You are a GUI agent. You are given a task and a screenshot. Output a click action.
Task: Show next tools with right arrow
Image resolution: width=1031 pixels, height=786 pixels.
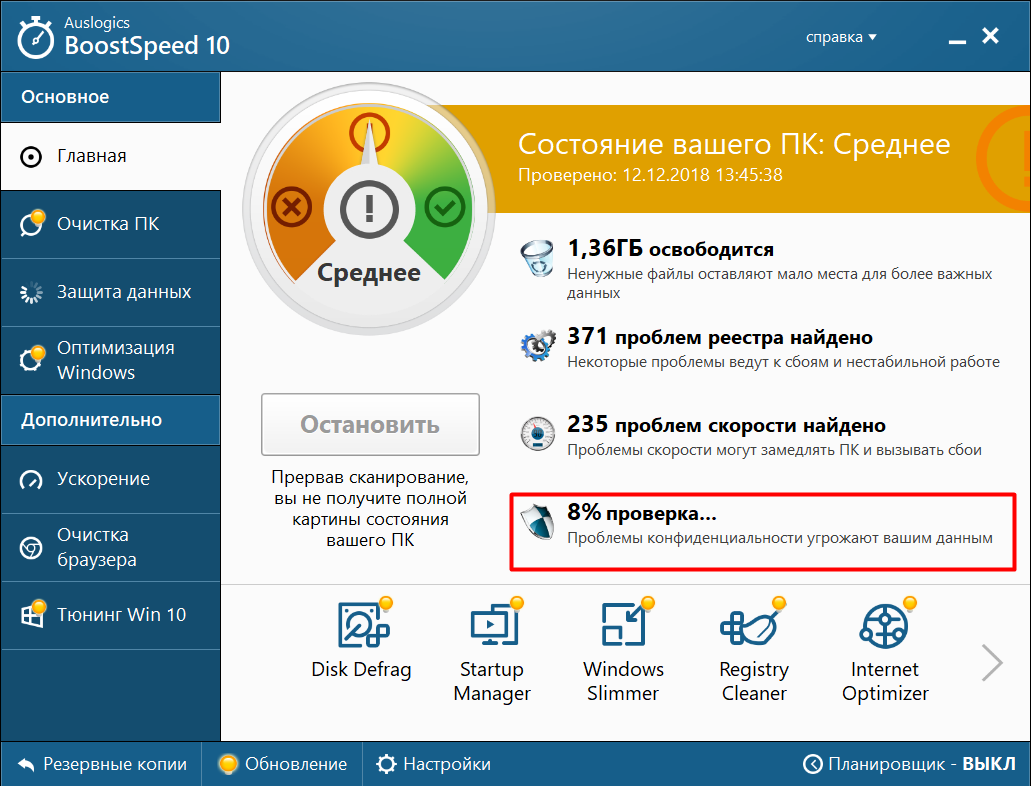992,662
